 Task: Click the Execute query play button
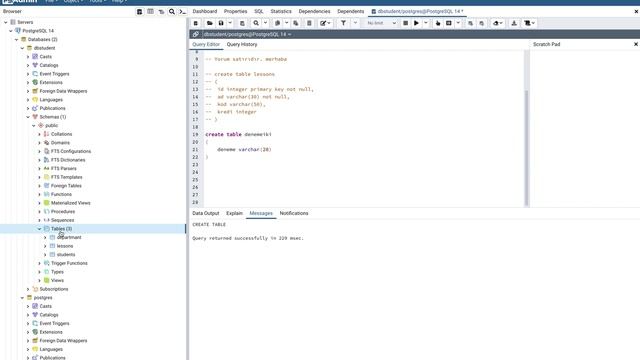point(416,23)
